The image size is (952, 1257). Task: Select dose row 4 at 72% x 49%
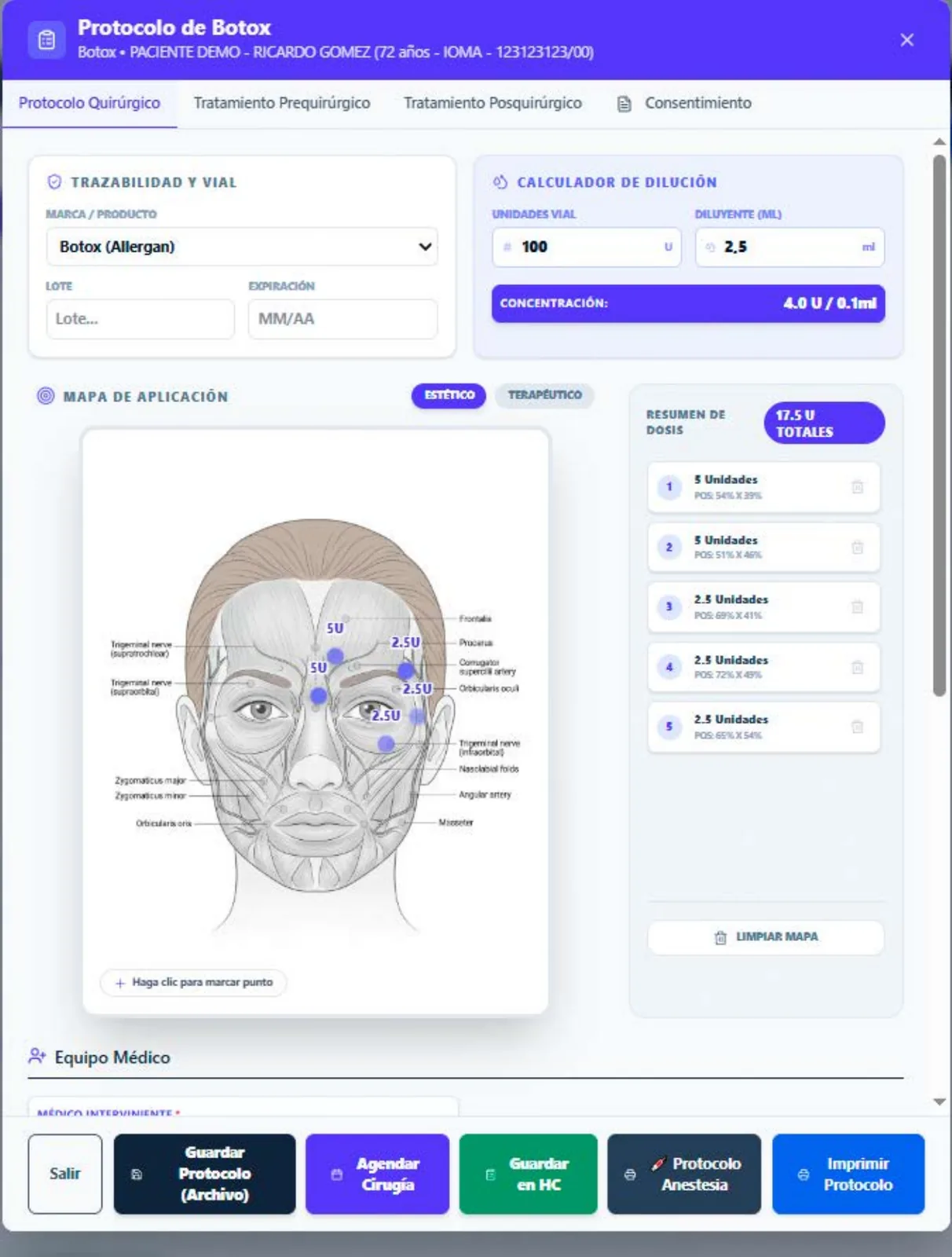pyautogui.click(x=763, y=667)
